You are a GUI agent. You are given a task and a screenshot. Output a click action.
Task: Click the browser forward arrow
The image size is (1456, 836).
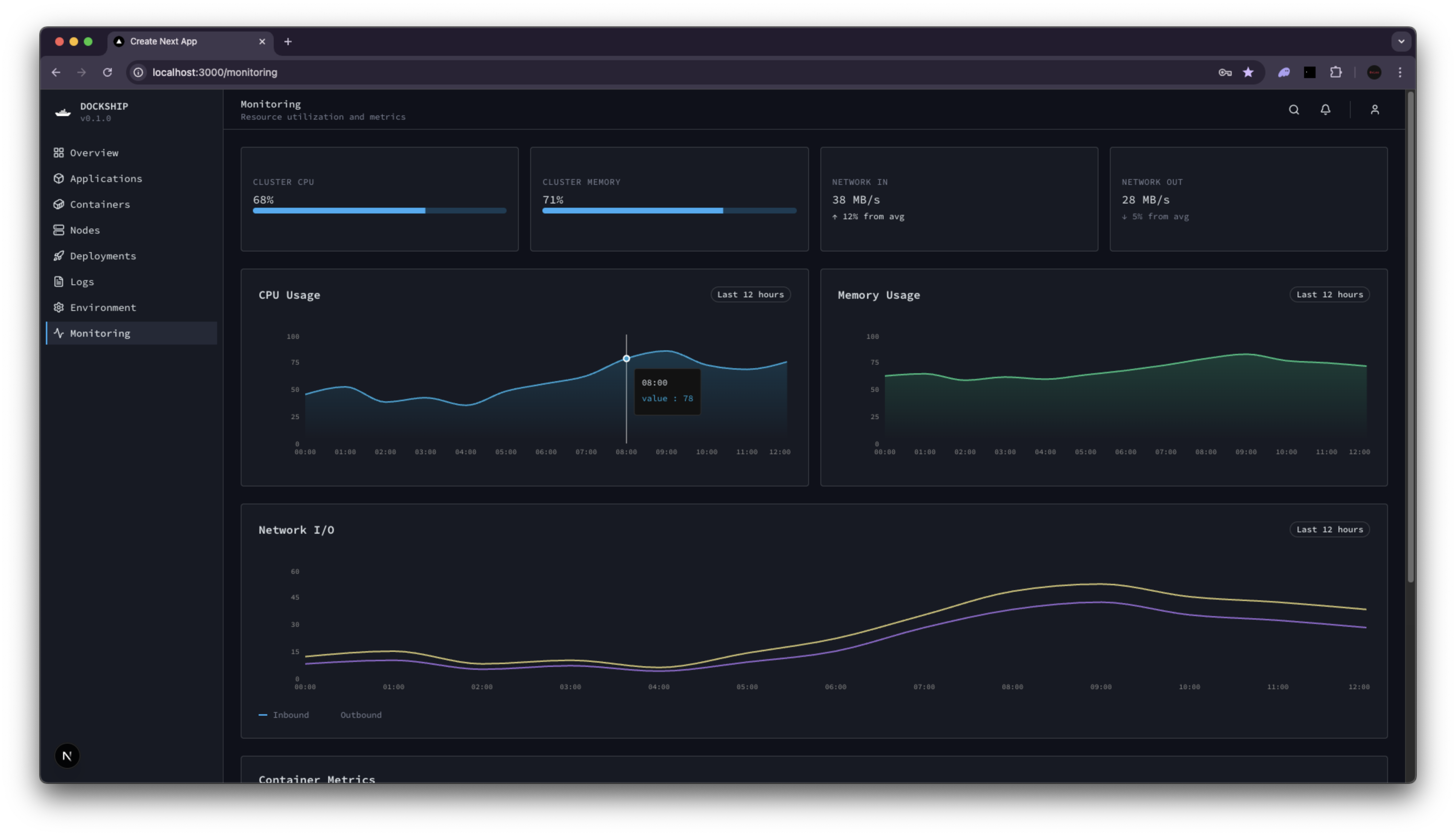coord(82,72)
